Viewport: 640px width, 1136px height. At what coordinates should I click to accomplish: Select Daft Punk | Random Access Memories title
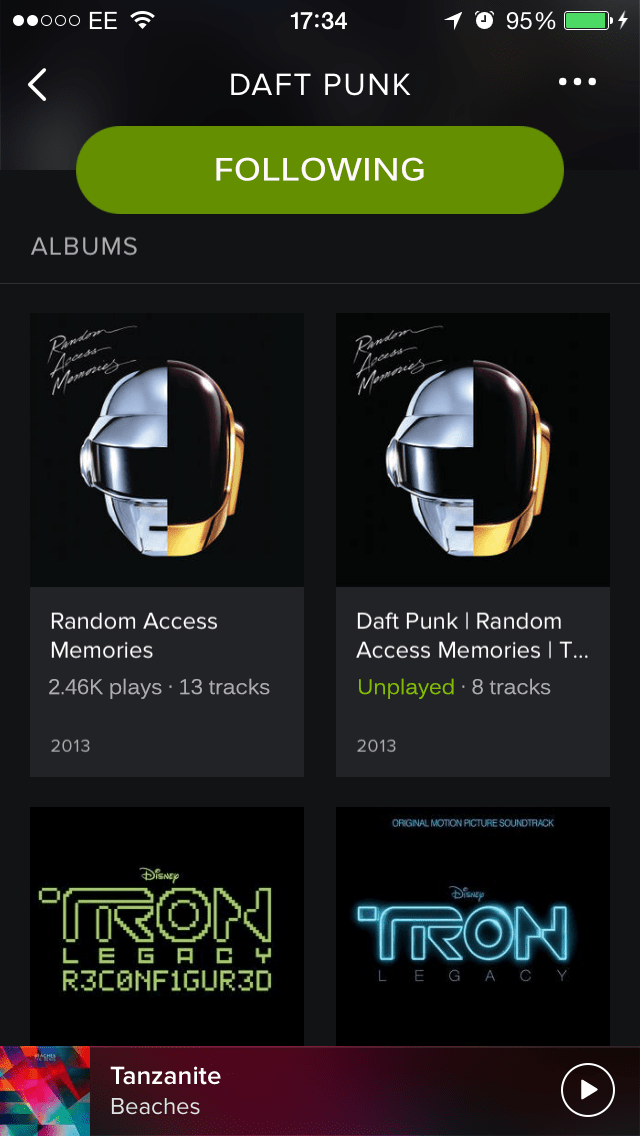click(x=473, y=635)
